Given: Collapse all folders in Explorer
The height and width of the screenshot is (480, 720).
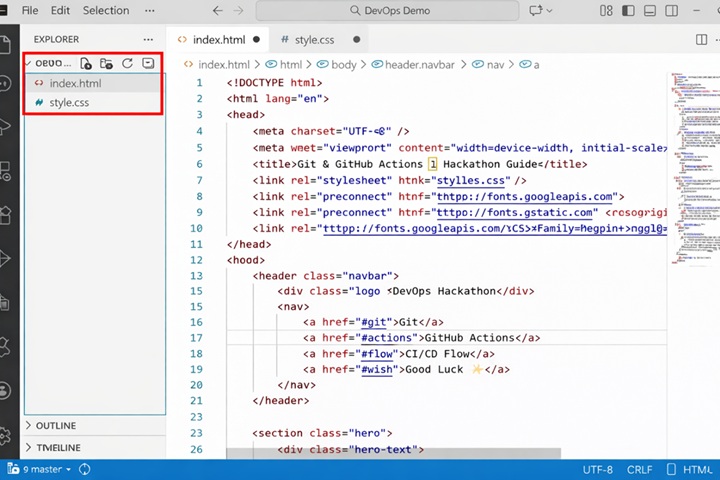Looking at the screenshot, I should point(148,63).
